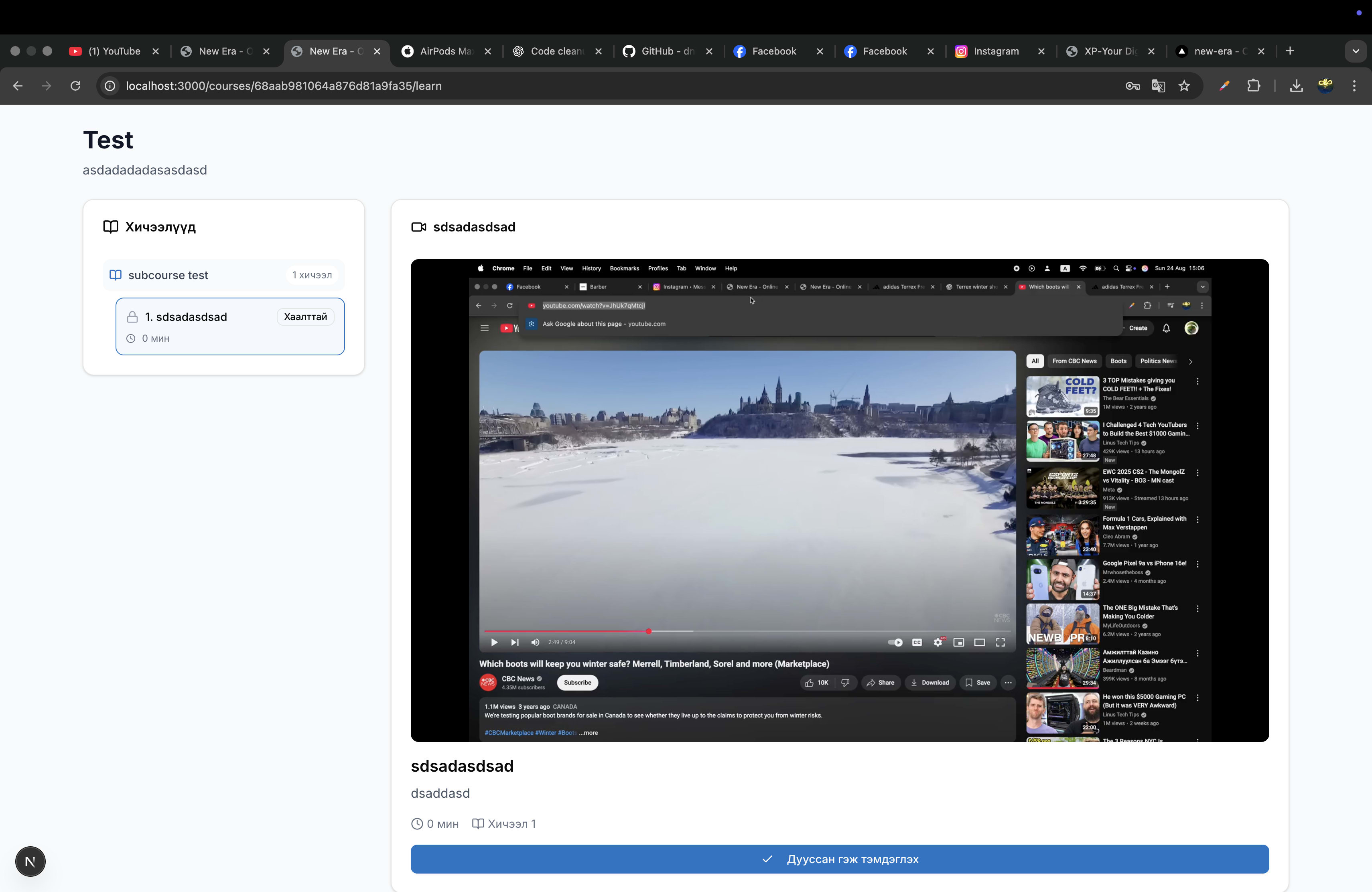
Task: Click the Download button under video
Action: click(x=930, y=683)
